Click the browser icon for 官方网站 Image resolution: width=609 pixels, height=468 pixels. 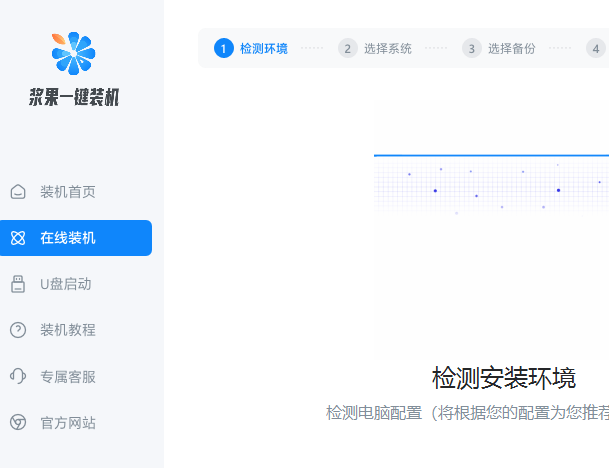coord(17,422)
